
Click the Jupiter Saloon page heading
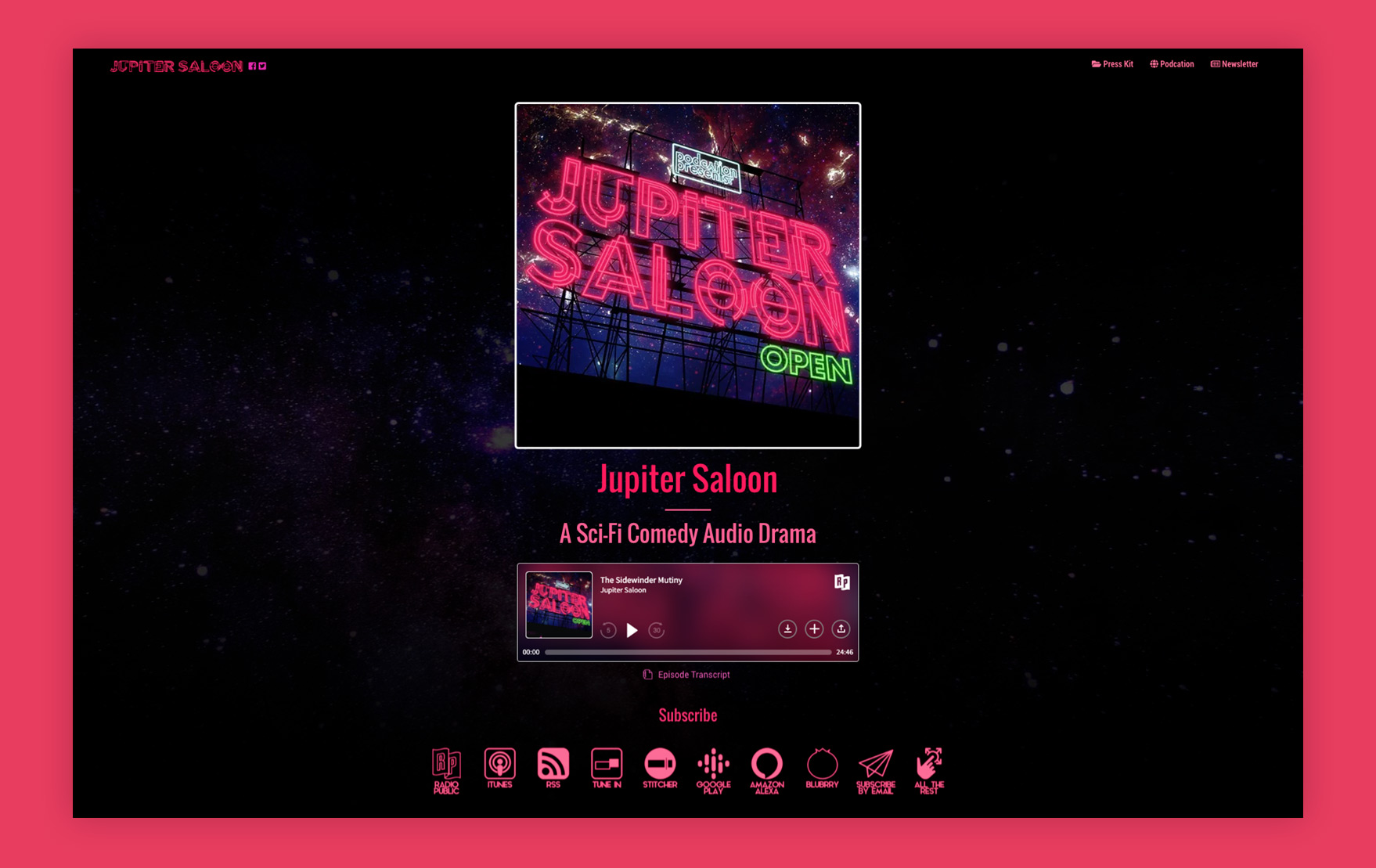687,479
